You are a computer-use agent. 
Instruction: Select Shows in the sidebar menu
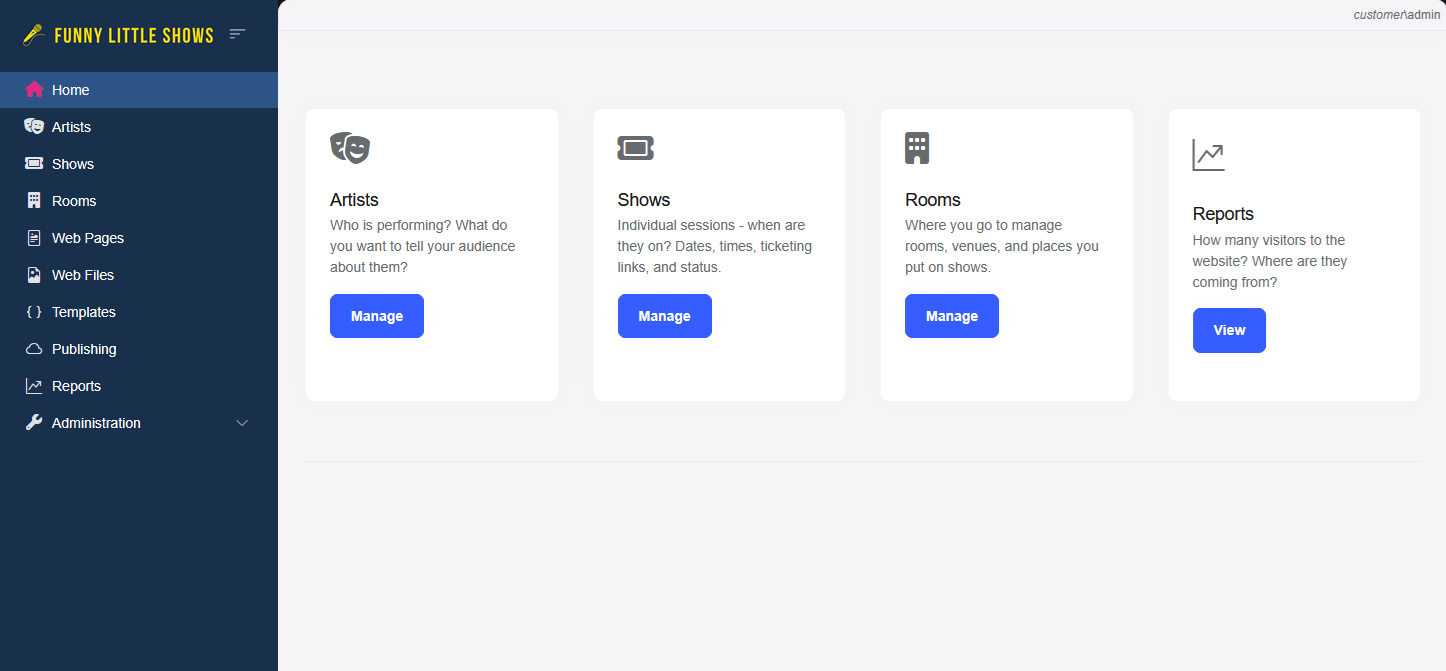[x=139, y=164]
